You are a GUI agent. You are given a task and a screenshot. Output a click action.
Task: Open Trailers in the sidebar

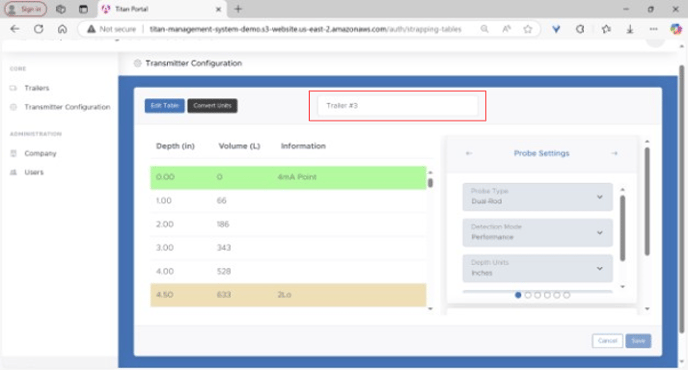37,88
